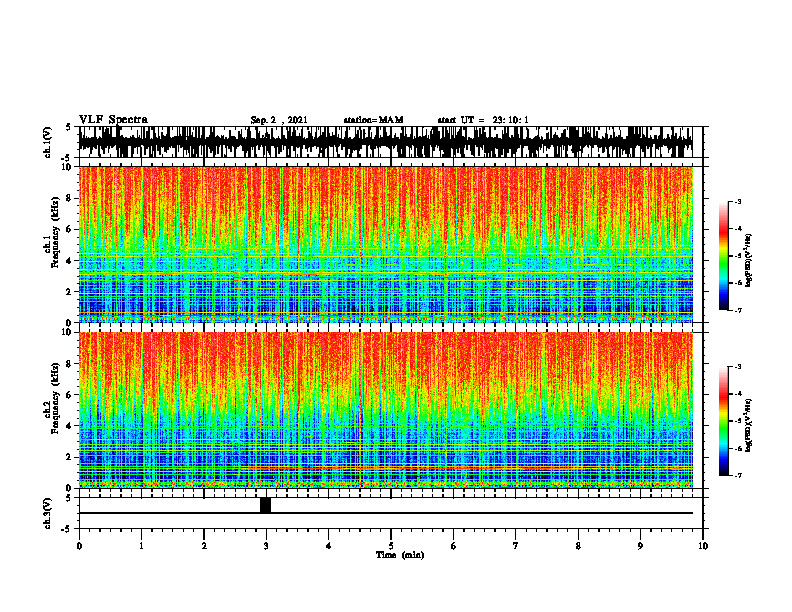792x612 pixels.
Task: Click the "6" kHz tick on ch.1 frequency axis
Action: coord(71,229)
